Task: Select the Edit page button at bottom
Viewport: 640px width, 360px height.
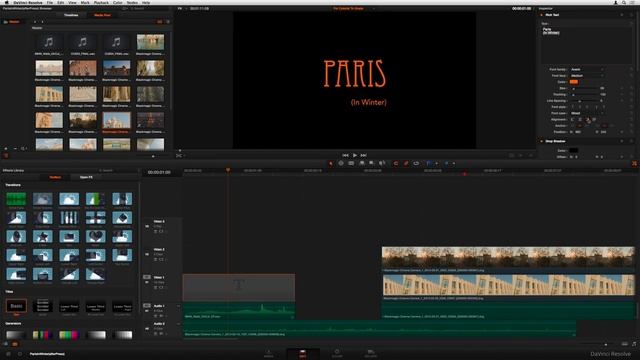Action: [303, 353]
